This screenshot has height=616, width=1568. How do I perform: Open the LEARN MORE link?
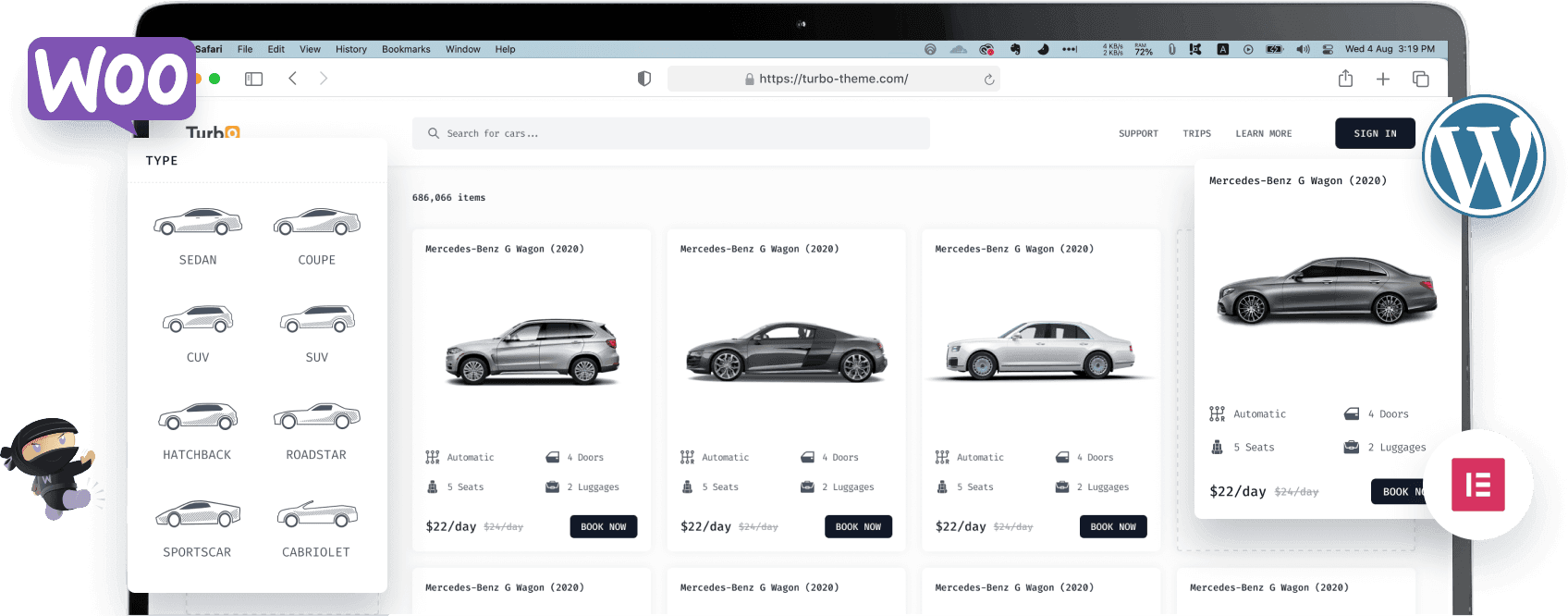coord(1264,133)
